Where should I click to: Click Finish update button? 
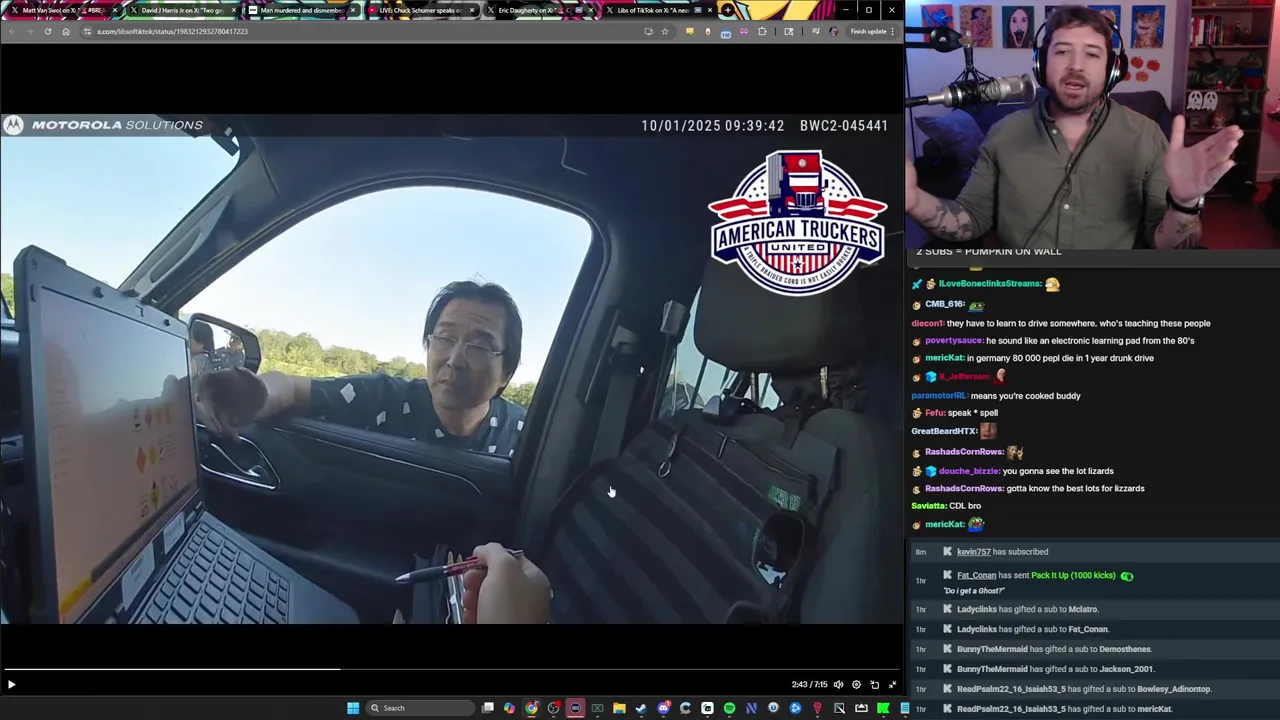click(872, 31)
